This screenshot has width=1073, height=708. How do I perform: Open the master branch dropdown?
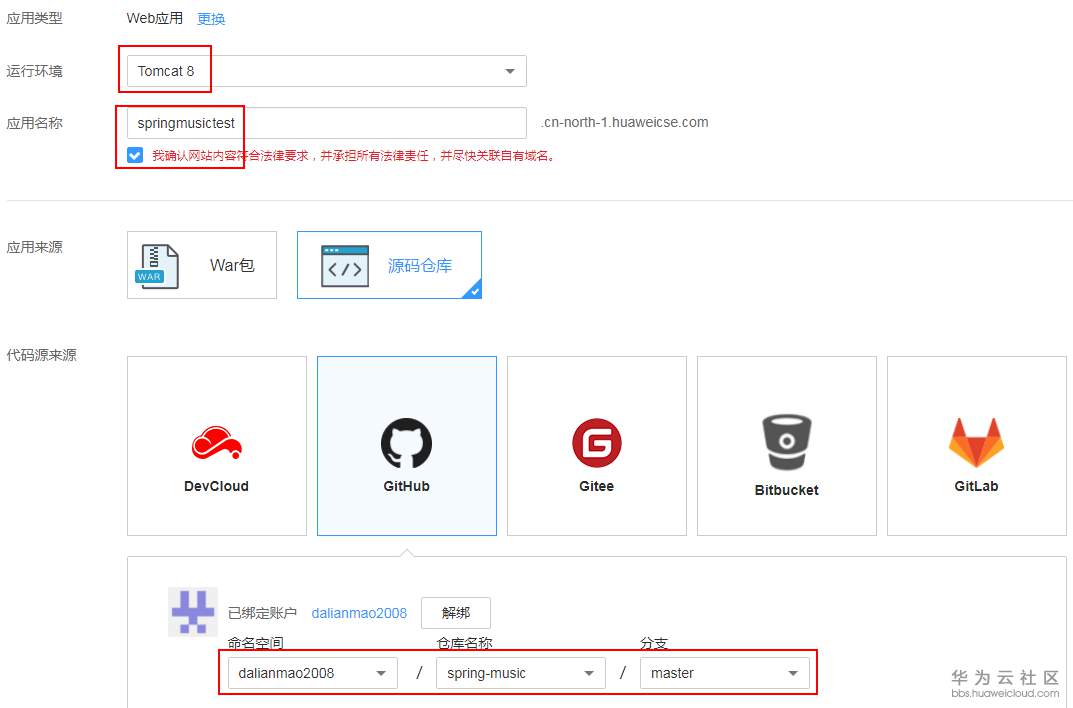725,673
